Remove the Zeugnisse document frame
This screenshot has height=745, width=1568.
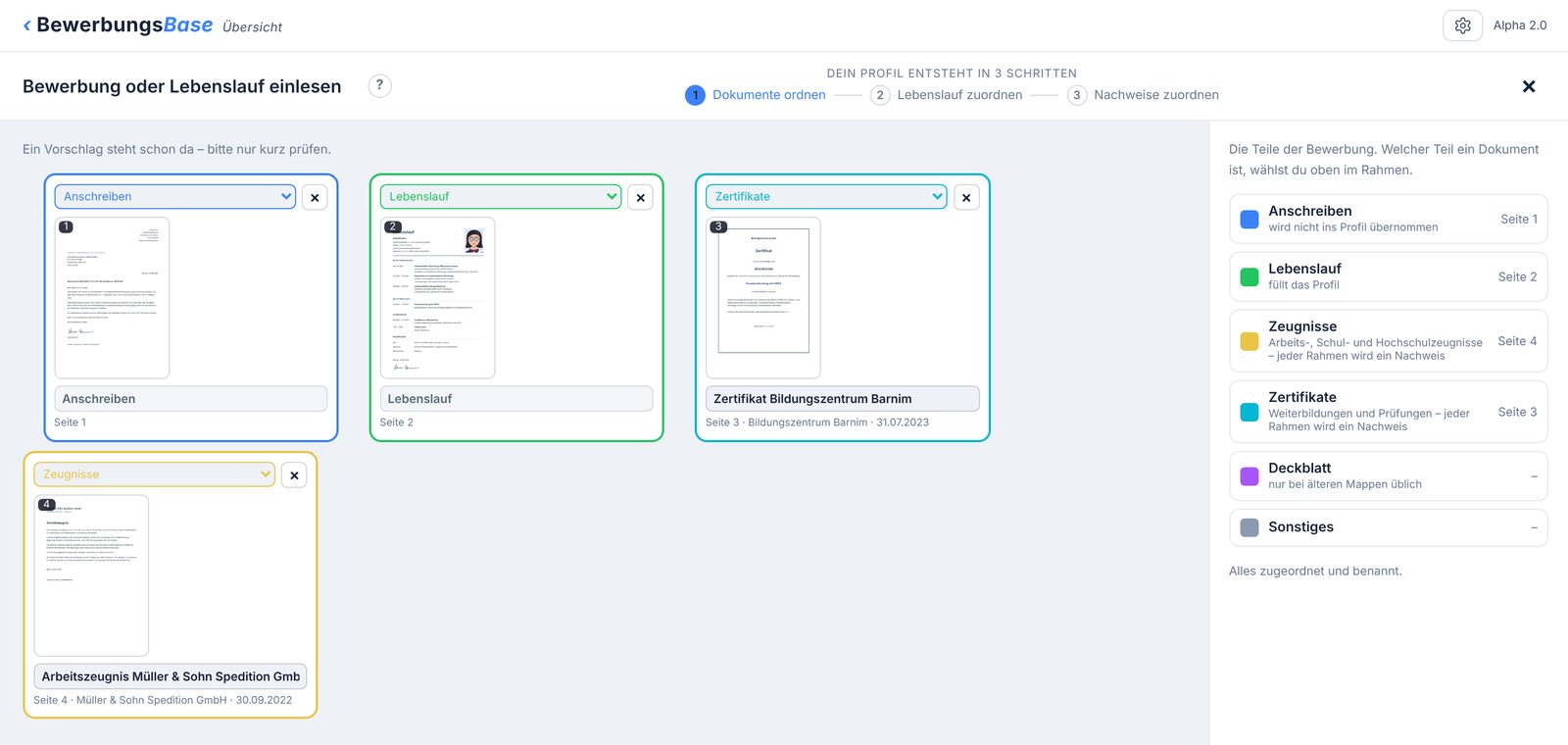294,474
